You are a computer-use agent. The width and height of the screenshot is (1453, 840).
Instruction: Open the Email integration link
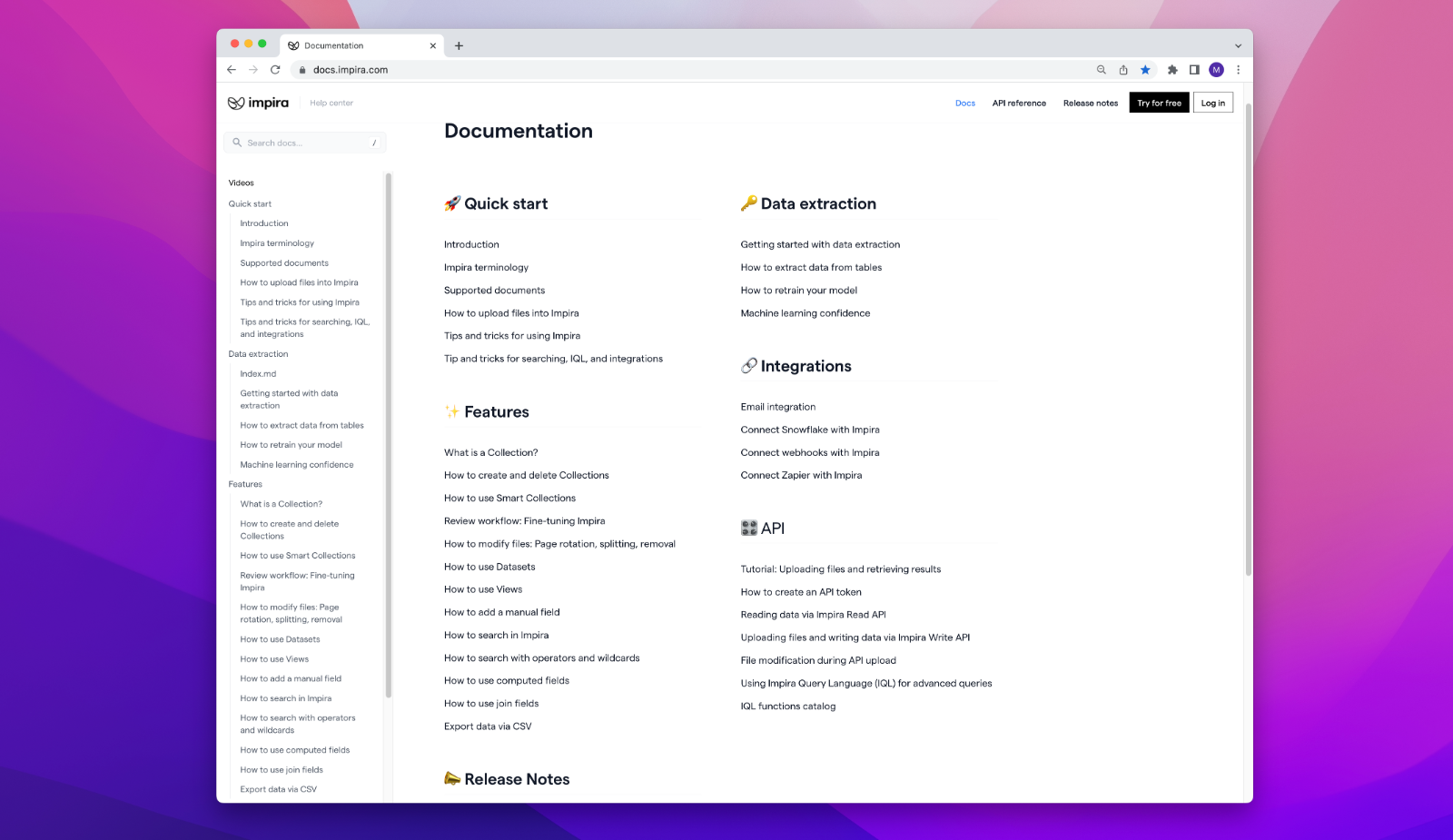point(778,408)
